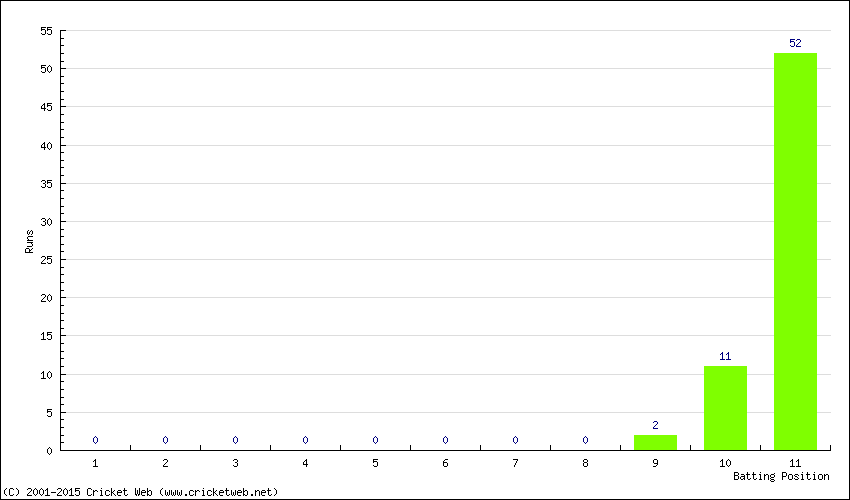
Task: Click the small green bar for position 9
Action: coord(655,443)
